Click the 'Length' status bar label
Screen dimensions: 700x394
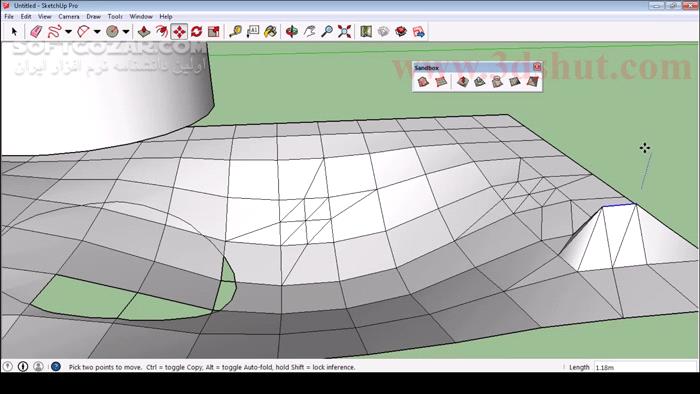(579, 367)
